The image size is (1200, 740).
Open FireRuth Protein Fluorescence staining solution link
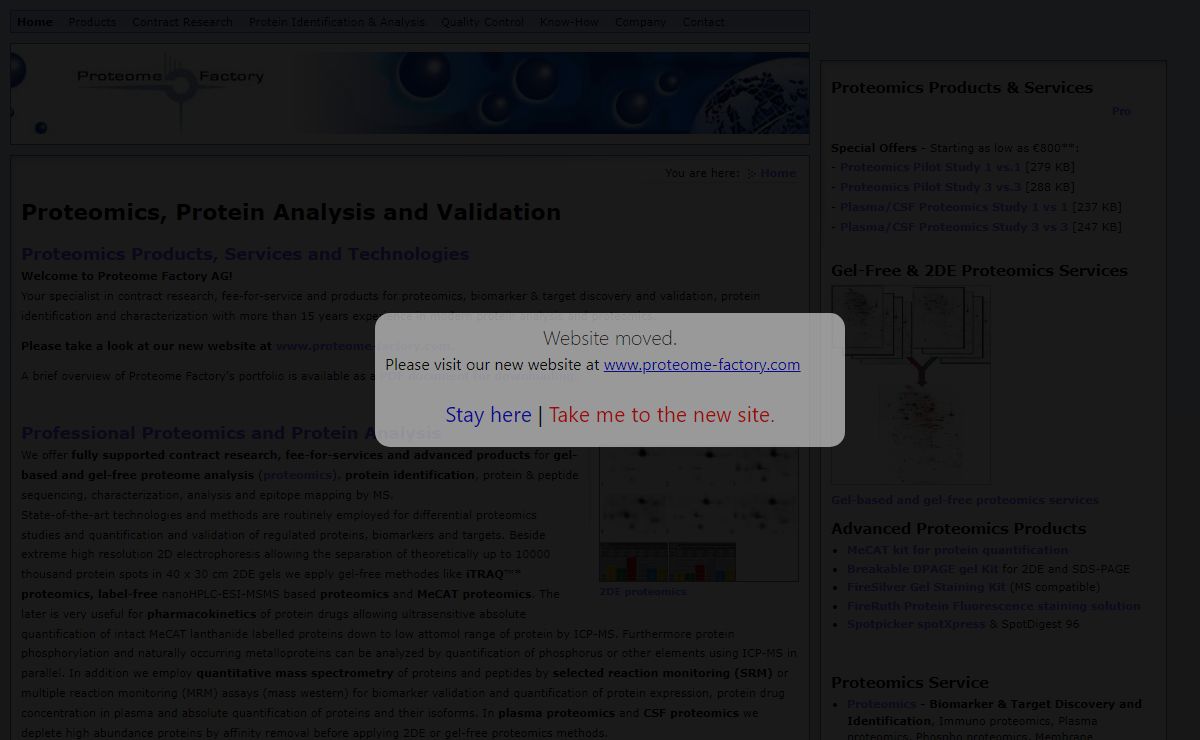[x=993, y=606]
